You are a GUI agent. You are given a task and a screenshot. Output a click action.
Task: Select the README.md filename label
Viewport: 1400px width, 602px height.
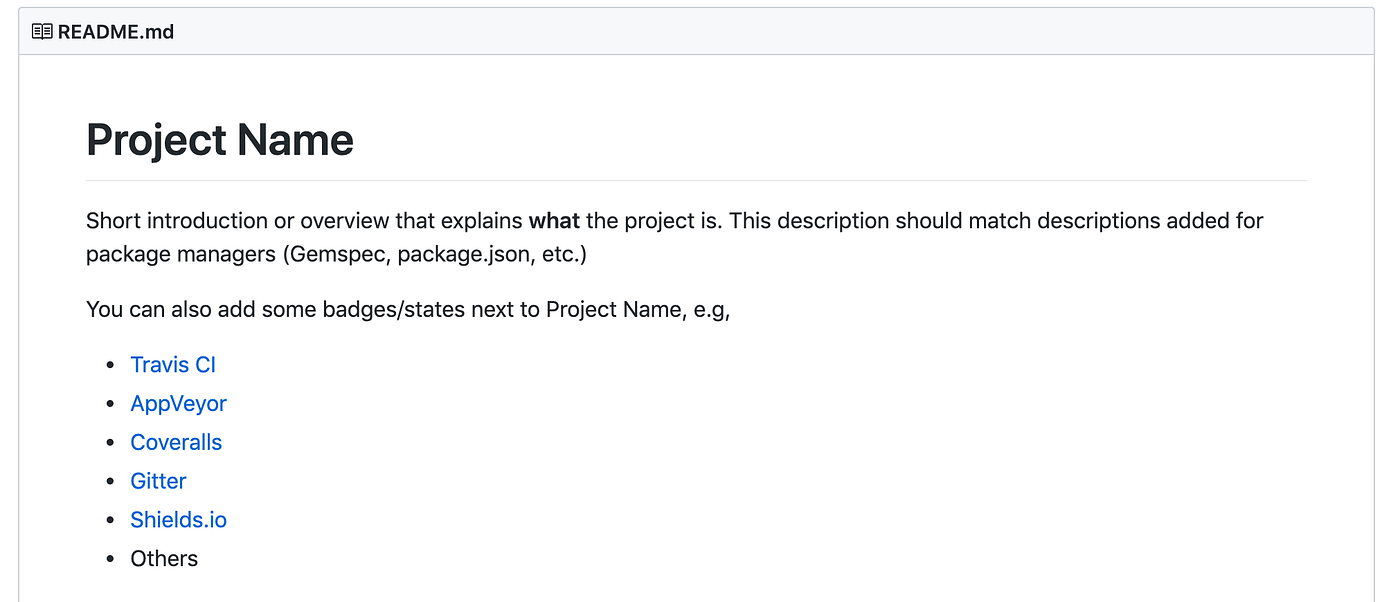point(117,31)
